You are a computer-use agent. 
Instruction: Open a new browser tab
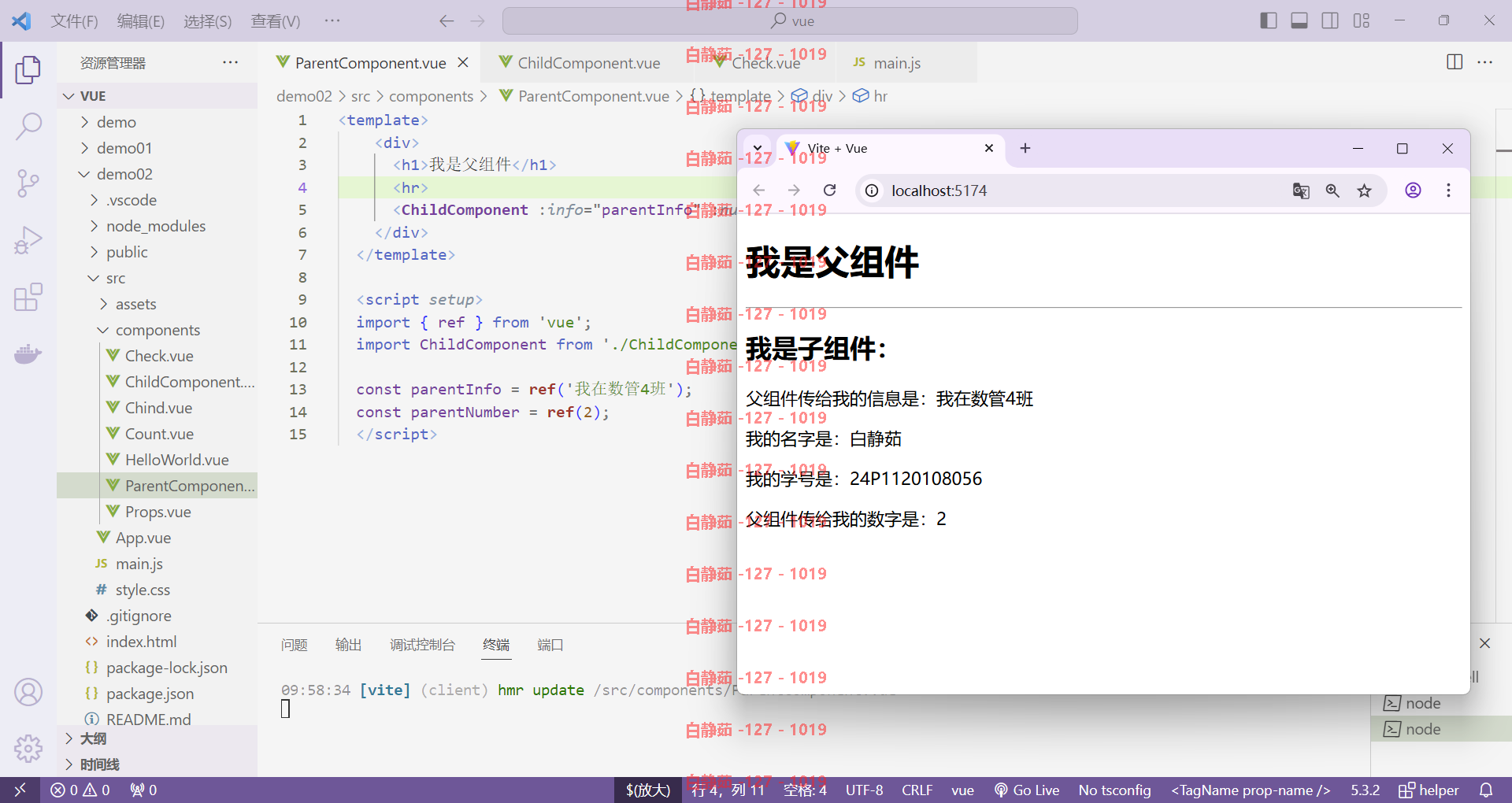1025,148
